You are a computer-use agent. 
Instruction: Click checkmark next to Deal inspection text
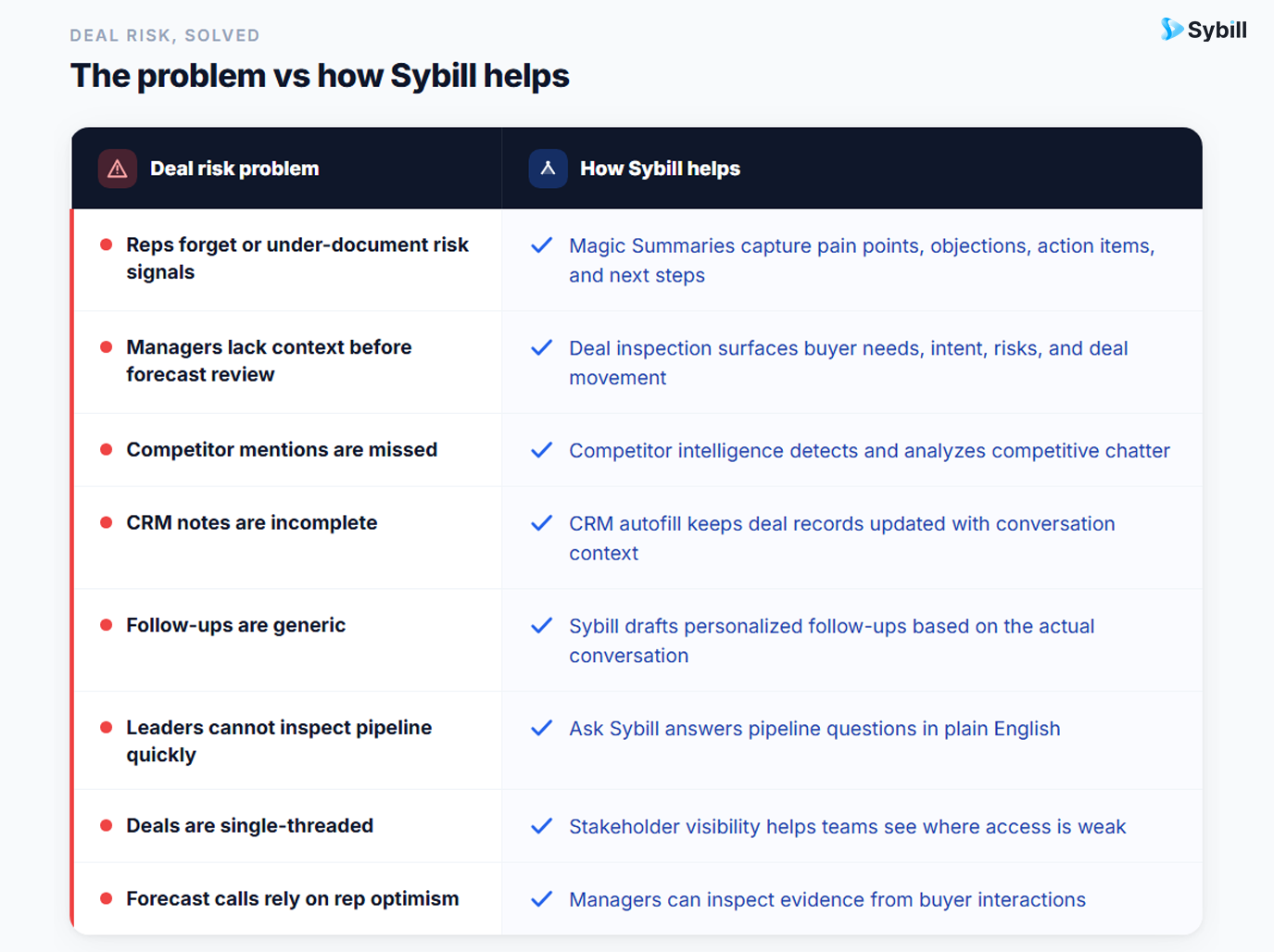[542, 348]
